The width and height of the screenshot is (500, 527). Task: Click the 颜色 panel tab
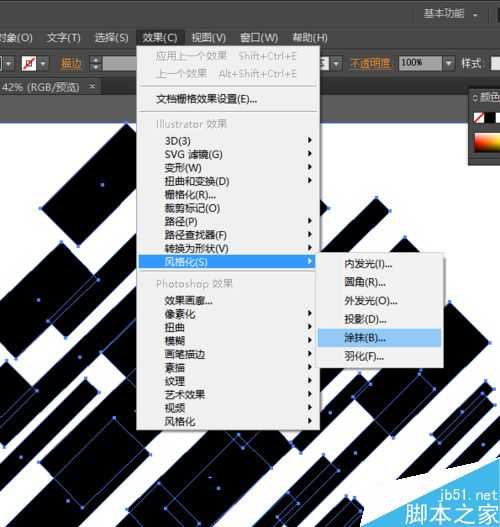489,97
